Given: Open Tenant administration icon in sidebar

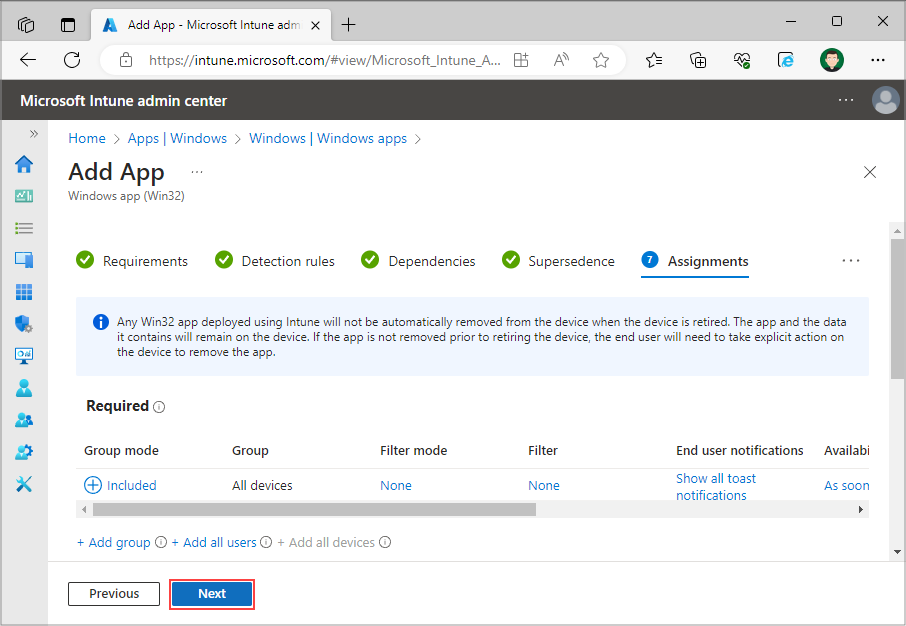Looking at the screenshot, I should [x=24, y=451].
